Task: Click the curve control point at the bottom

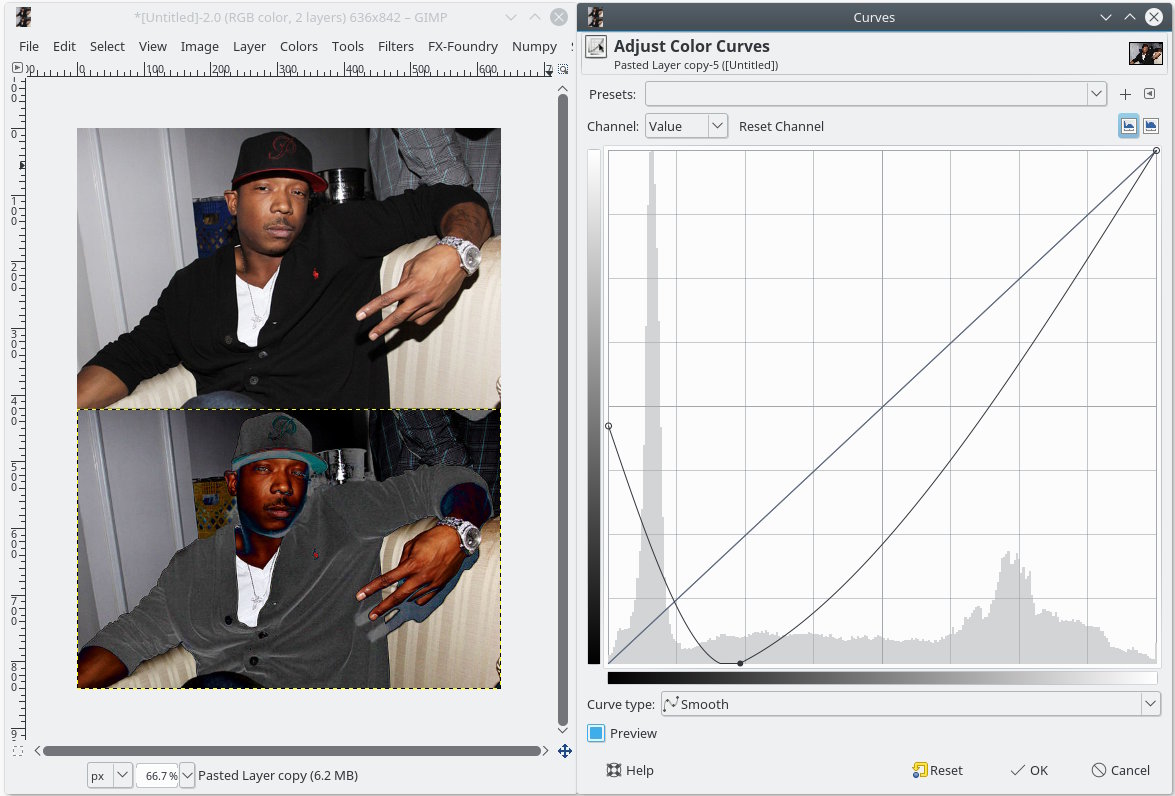Action: click(x=740, y=663)
